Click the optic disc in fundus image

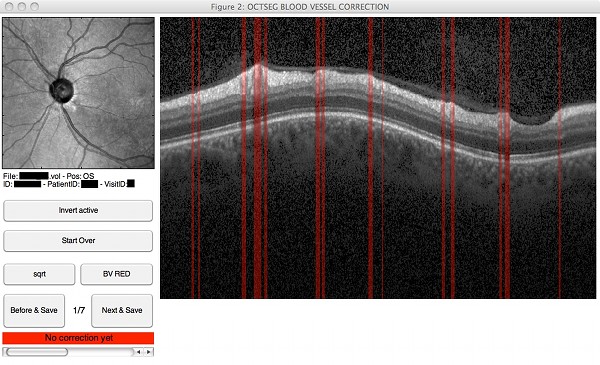click(x=62, y=90)
